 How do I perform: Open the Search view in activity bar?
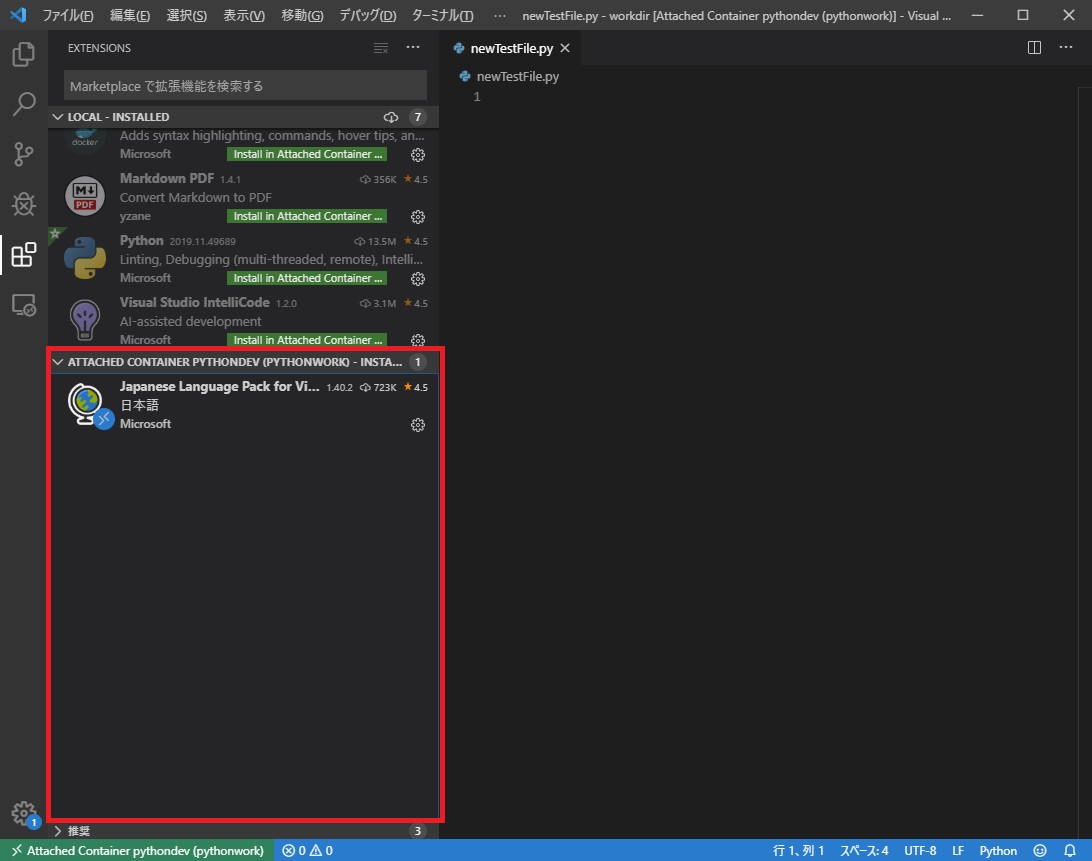[x=24, y=104]
